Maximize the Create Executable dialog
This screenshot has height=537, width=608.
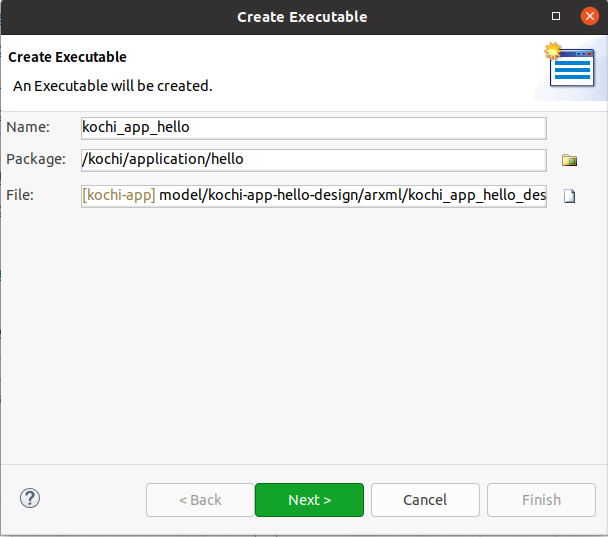[x=556, y=16]
